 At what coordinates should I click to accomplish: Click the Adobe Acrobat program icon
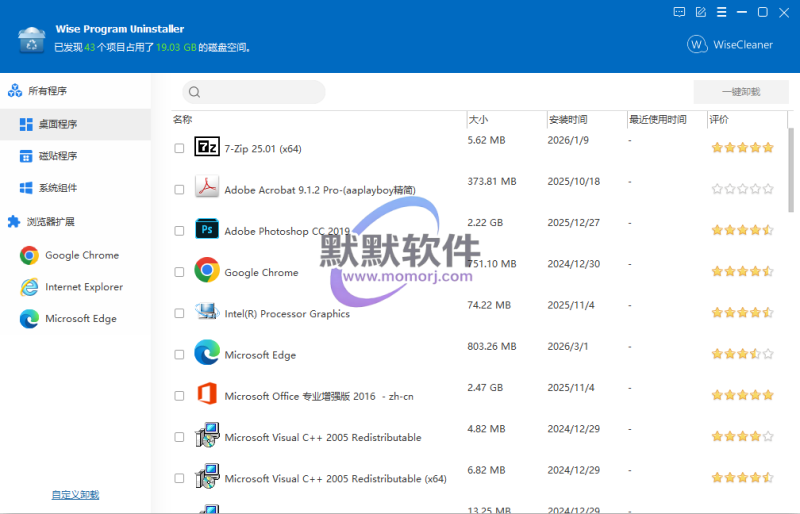[207, 188]
